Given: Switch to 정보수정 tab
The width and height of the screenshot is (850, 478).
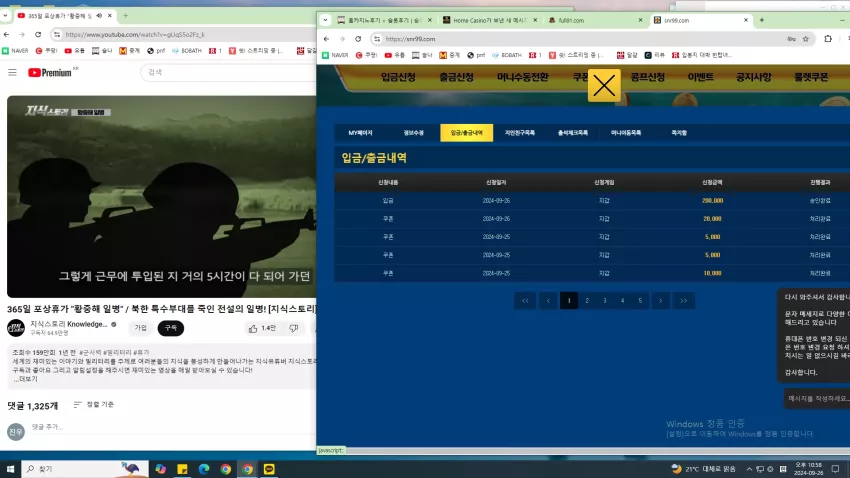Looking at the screenshot, I should click(x=414, y=133).
